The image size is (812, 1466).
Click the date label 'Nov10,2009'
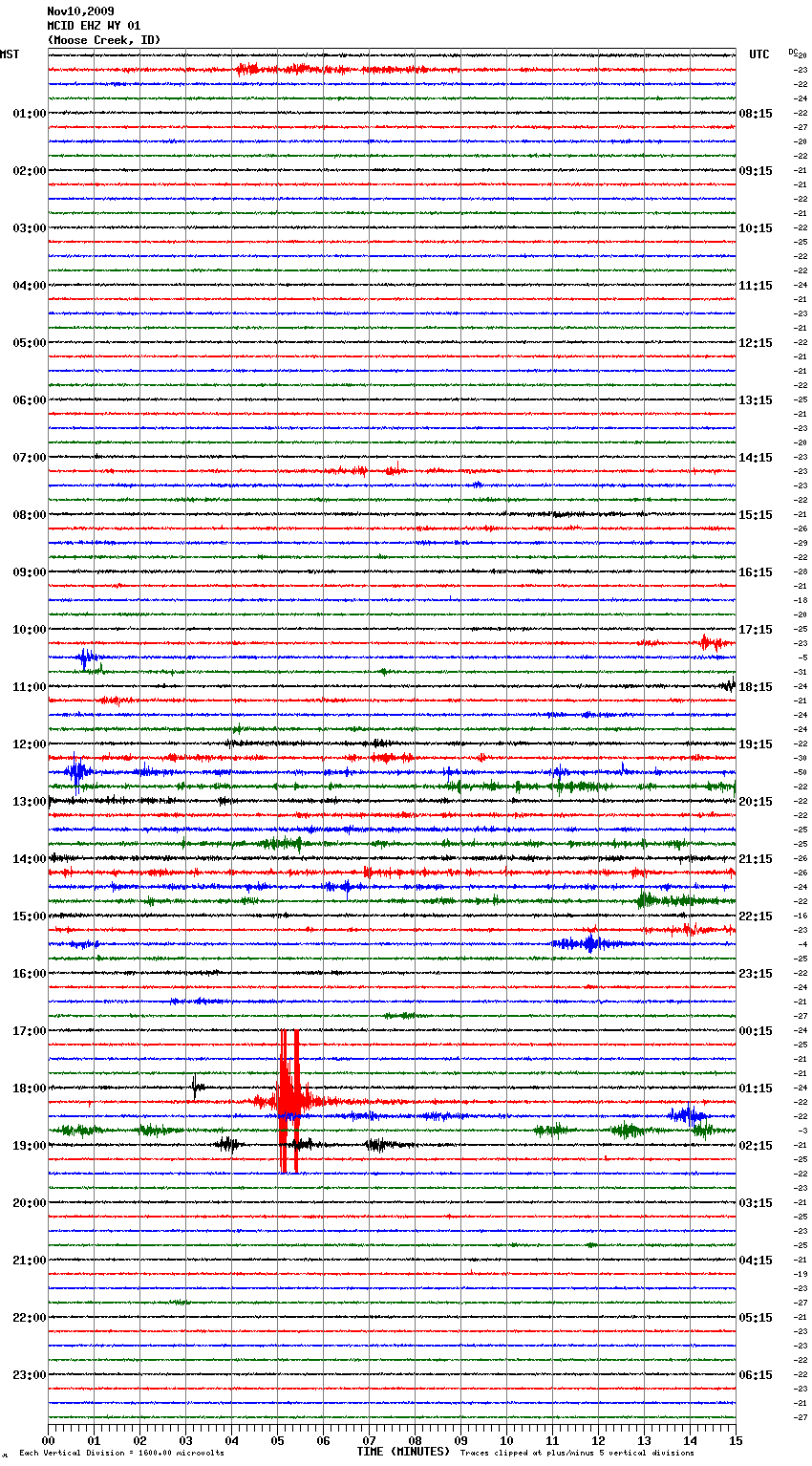[x=80, y=11]
